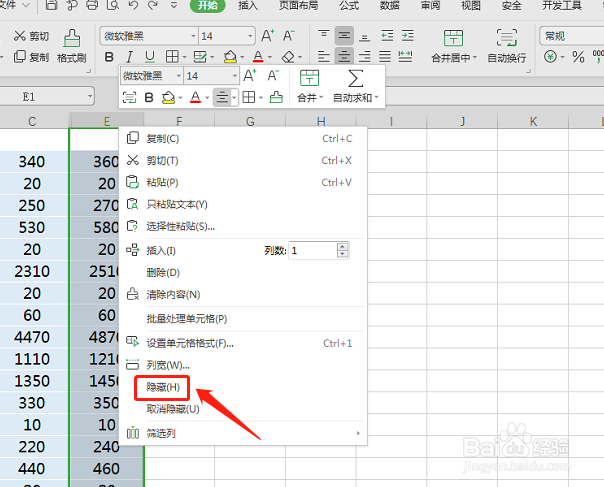Image resolution: width=604 pixels, height=487 pixels.
Task: Decrease font size in the ribbon
Action: click(289, 36)
